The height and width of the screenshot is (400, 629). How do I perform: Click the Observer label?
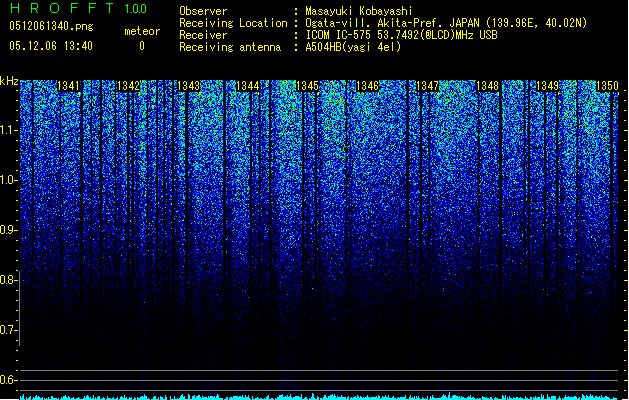203,11
